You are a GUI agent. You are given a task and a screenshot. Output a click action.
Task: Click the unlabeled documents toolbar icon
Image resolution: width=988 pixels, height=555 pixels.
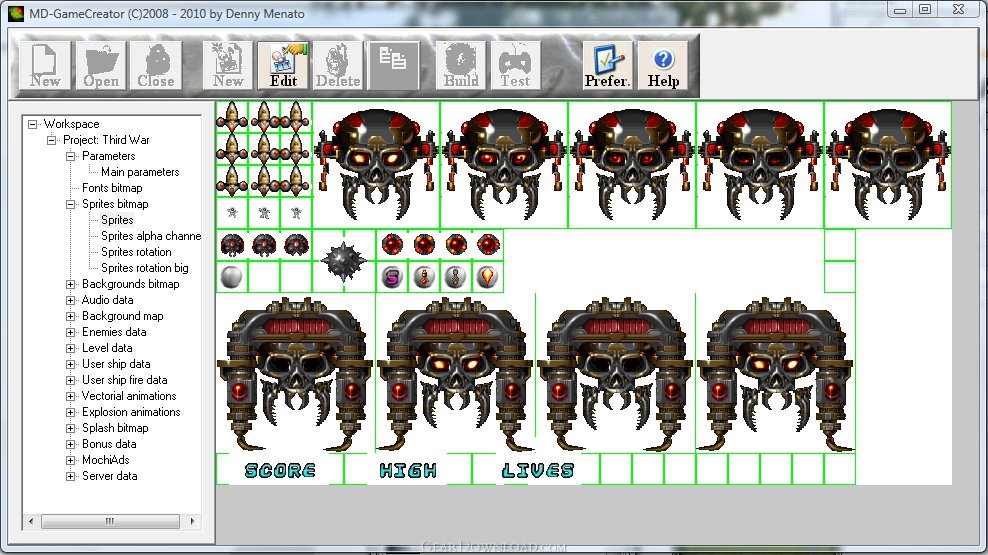coord(393,66)
